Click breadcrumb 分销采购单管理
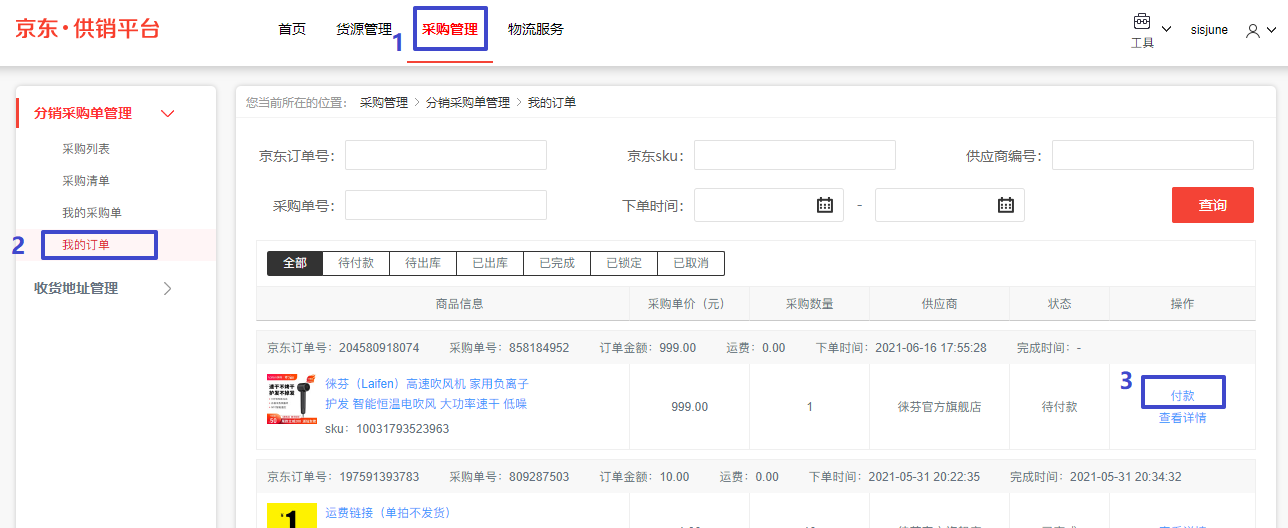Screen dimensions: 1288x528 pos(468,103)
